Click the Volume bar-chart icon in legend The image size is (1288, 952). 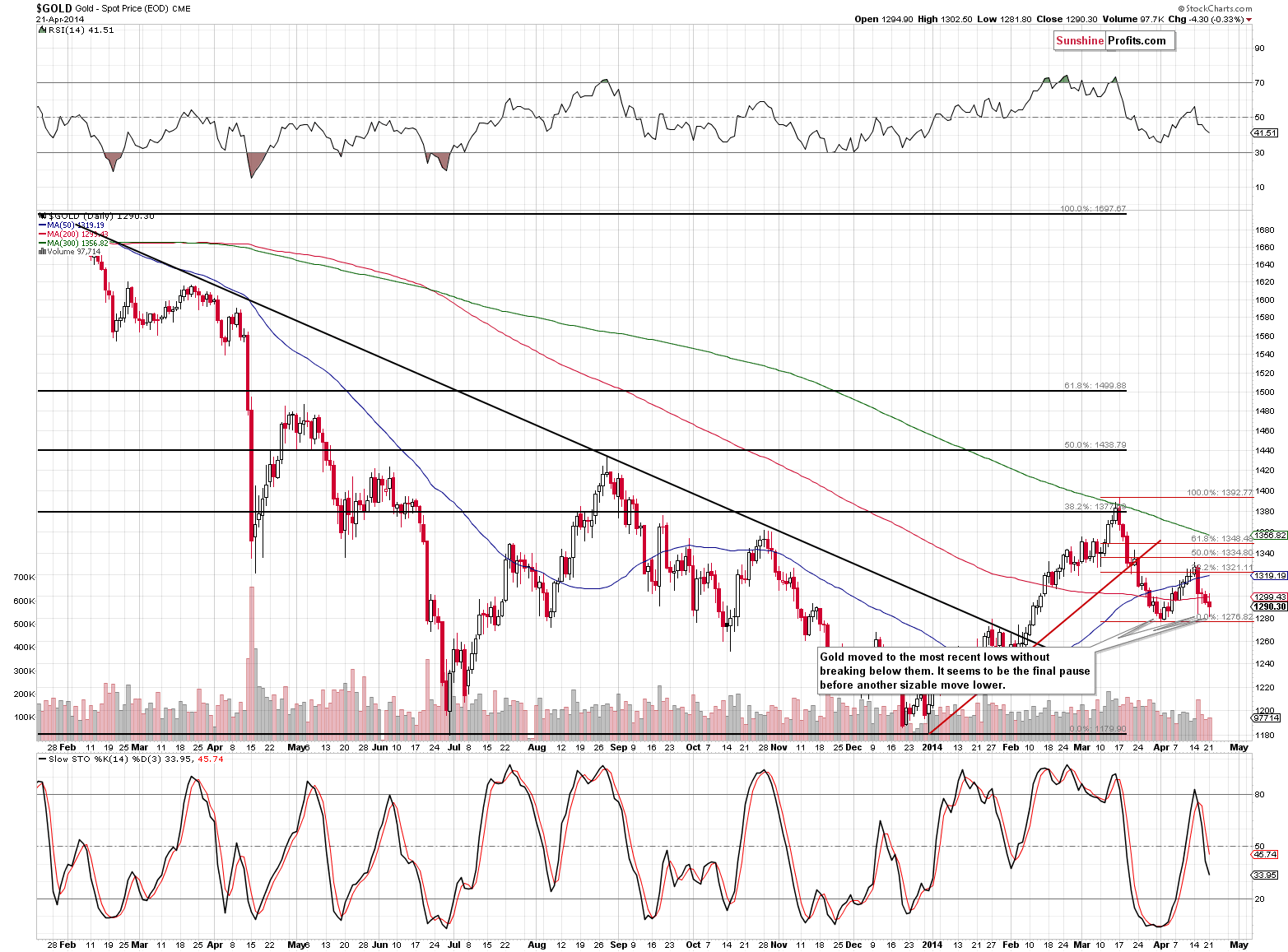pos(42,252)
